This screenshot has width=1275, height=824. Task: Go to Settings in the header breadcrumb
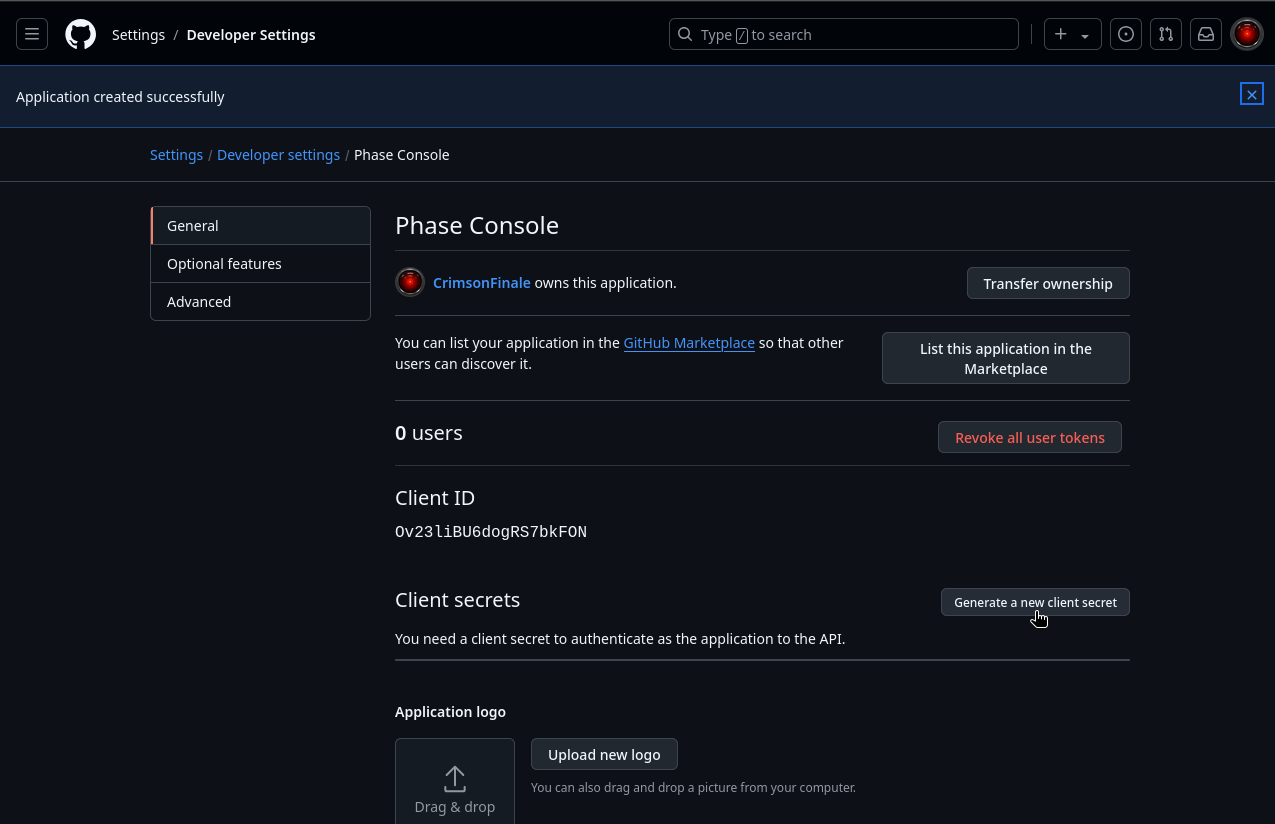138,35
